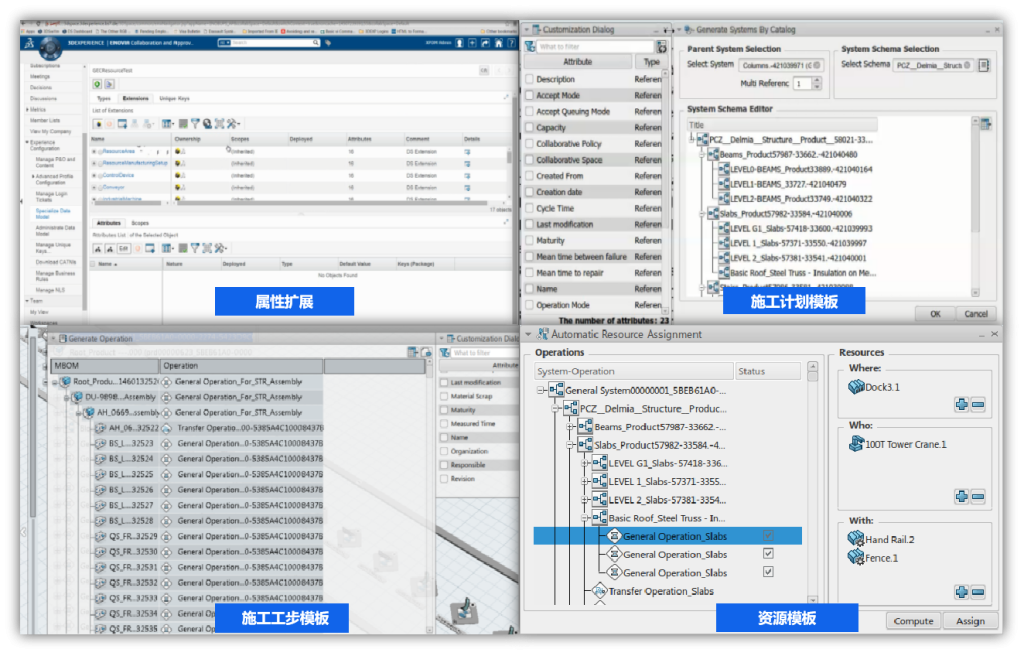Viewport: 1024px width, 656px height.
Task: Enable the Capacity attribute checkbox
Action: coord(529,128)
